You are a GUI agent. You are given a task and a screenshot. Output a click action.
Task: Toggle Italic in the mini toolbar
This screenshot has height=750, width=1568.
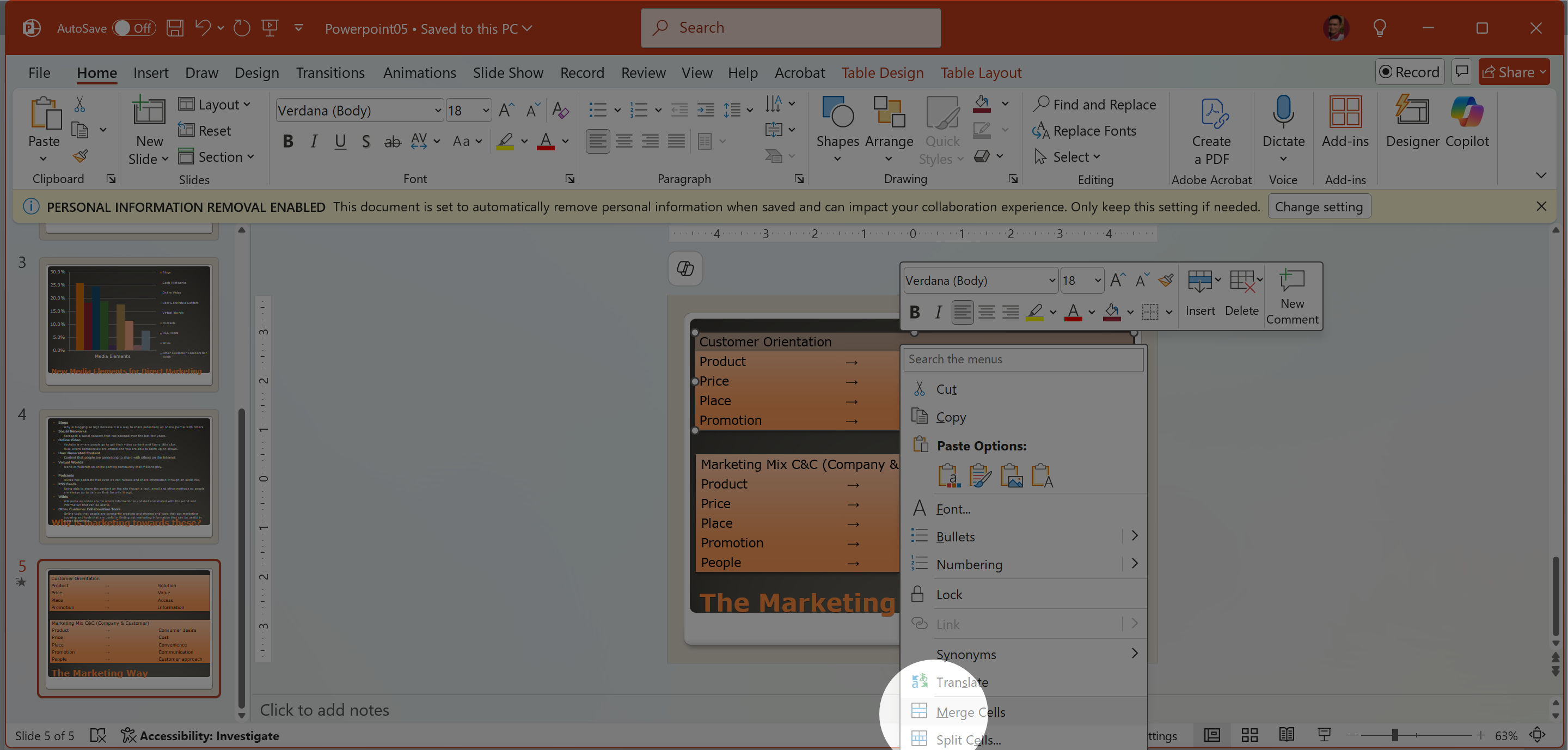pyautogui.click(x=938, y=312)
